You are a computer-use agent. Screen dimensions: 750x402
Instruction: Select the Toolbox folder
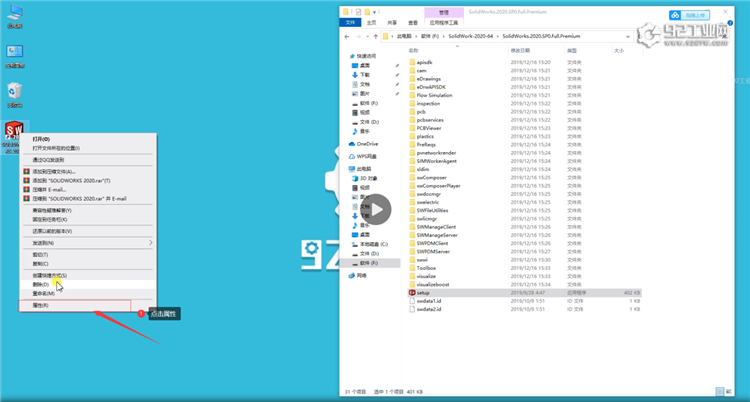click(426, 268)
